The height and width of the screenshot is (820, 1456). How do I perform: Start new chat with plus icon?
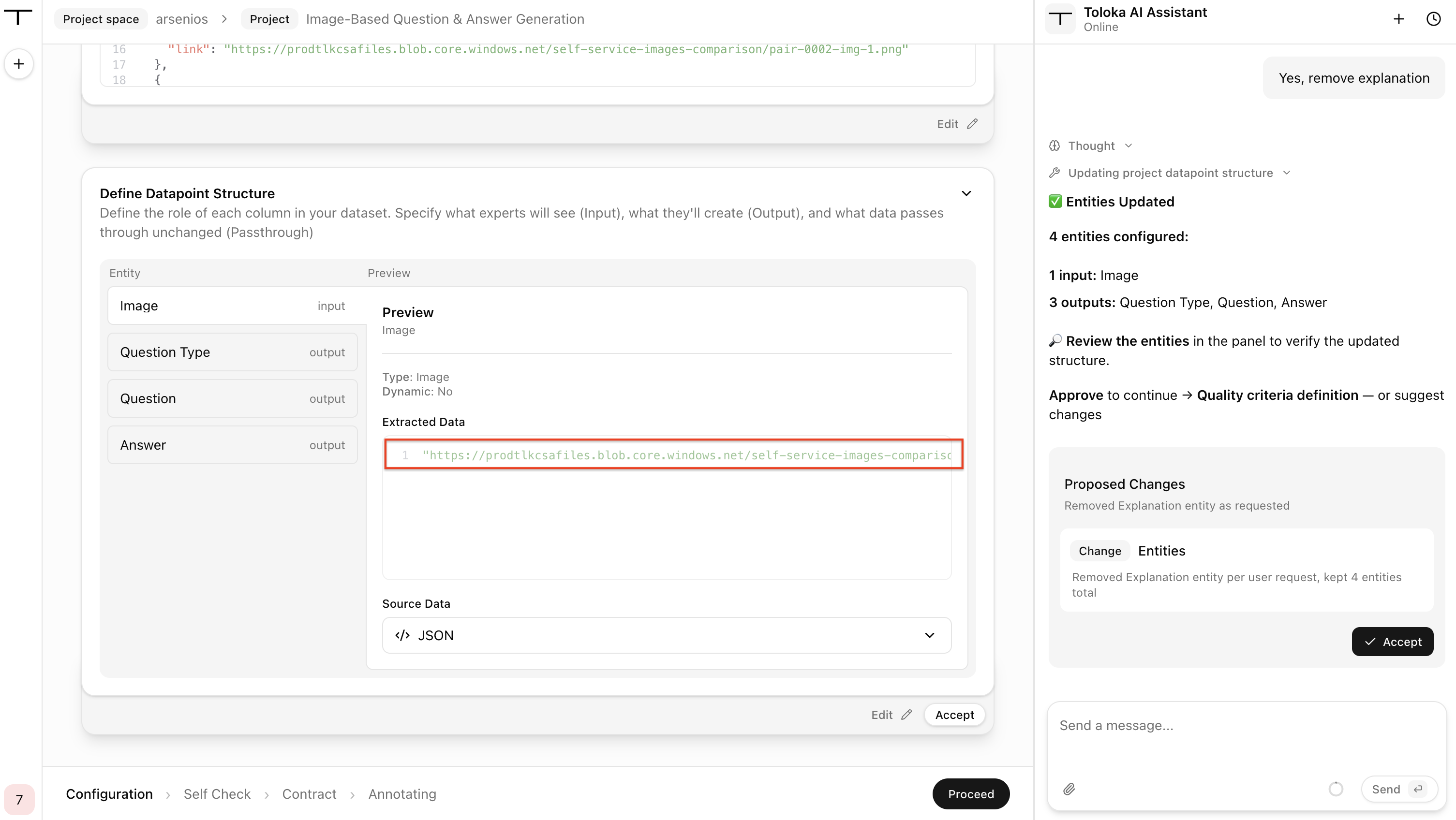click(x=1398, y=19)
